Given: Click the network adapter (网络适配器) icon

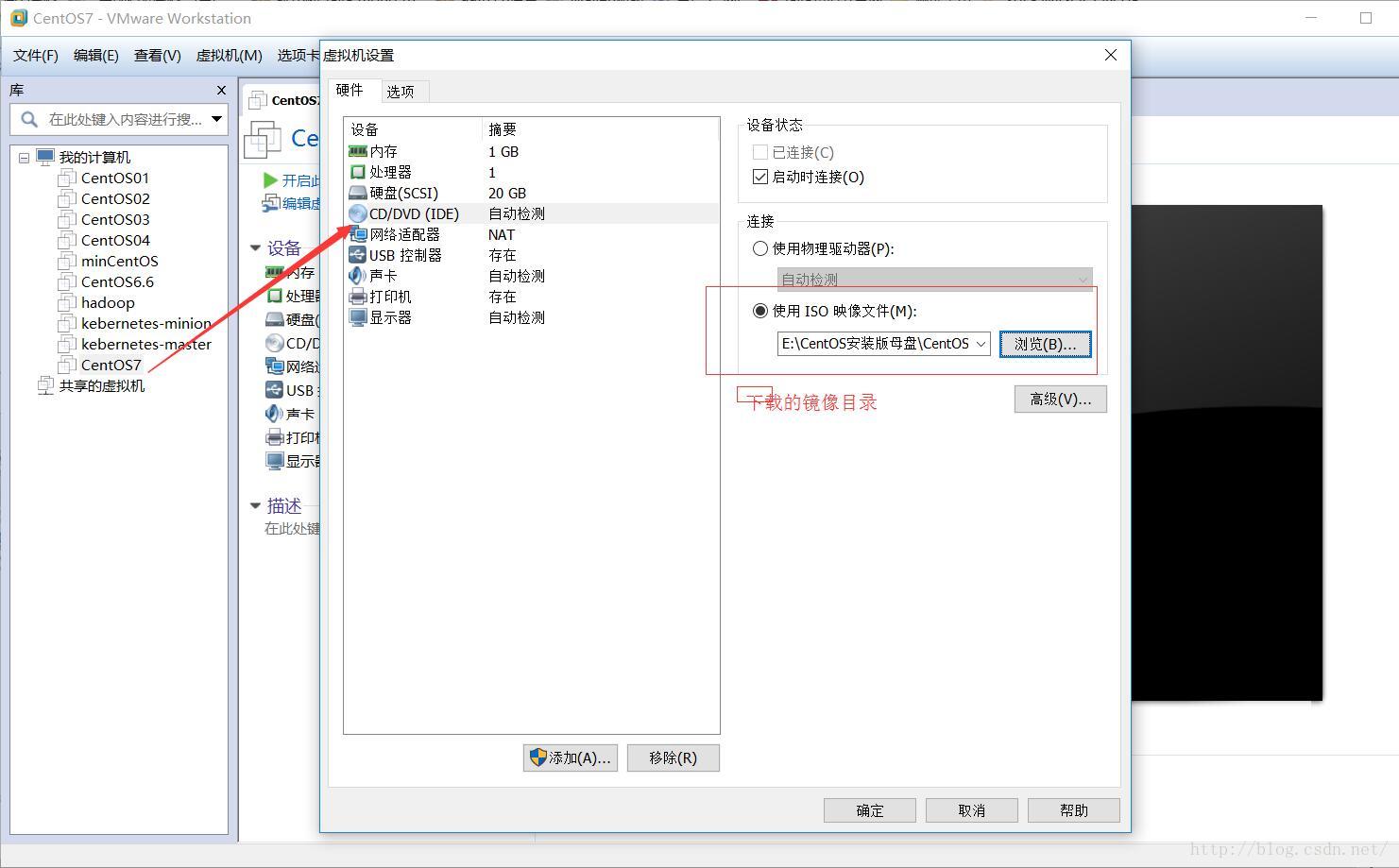Looking at the screenshot, I should [x=357, y=234].
